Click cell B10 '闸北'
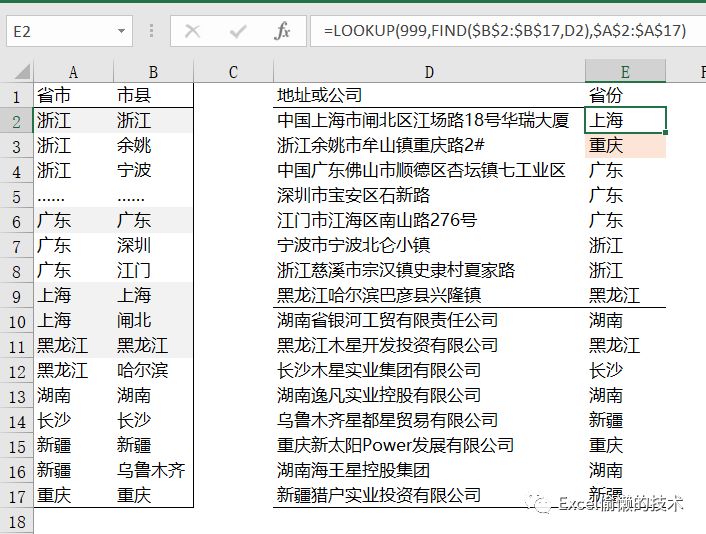 (153, 321)
